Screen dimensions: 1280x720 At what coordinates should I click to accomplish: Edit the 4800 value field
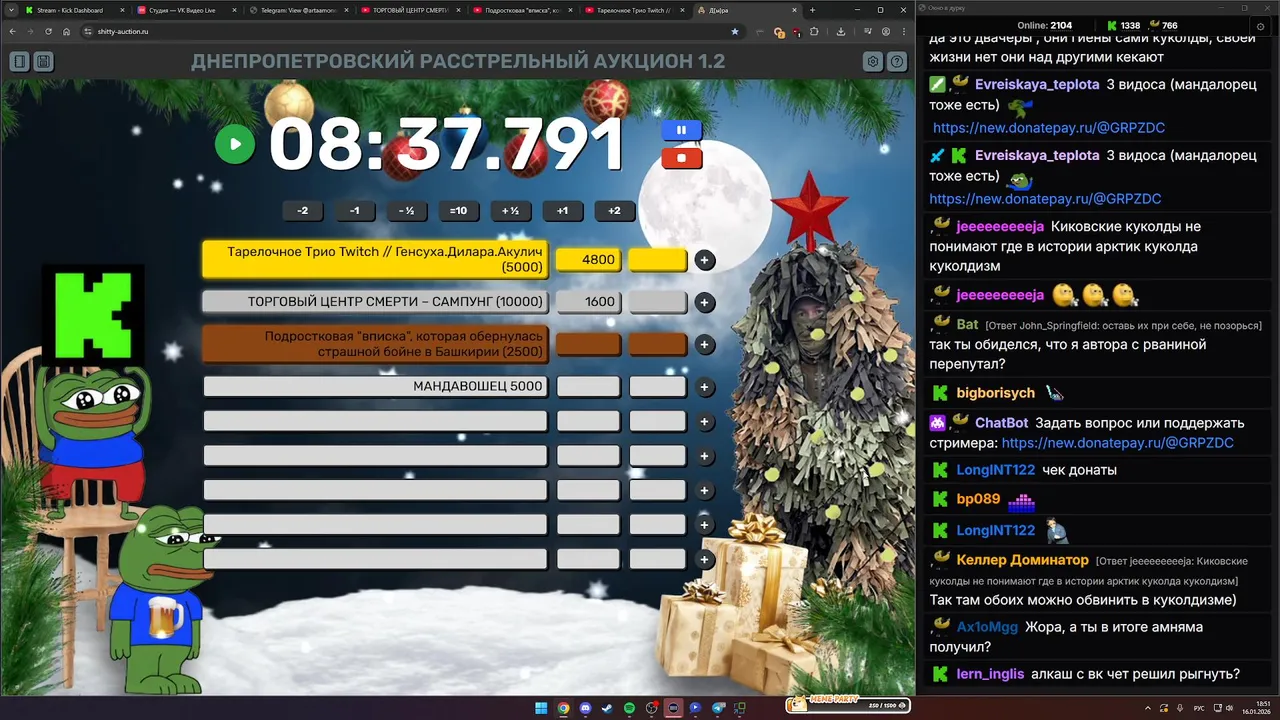coord(588,260)
